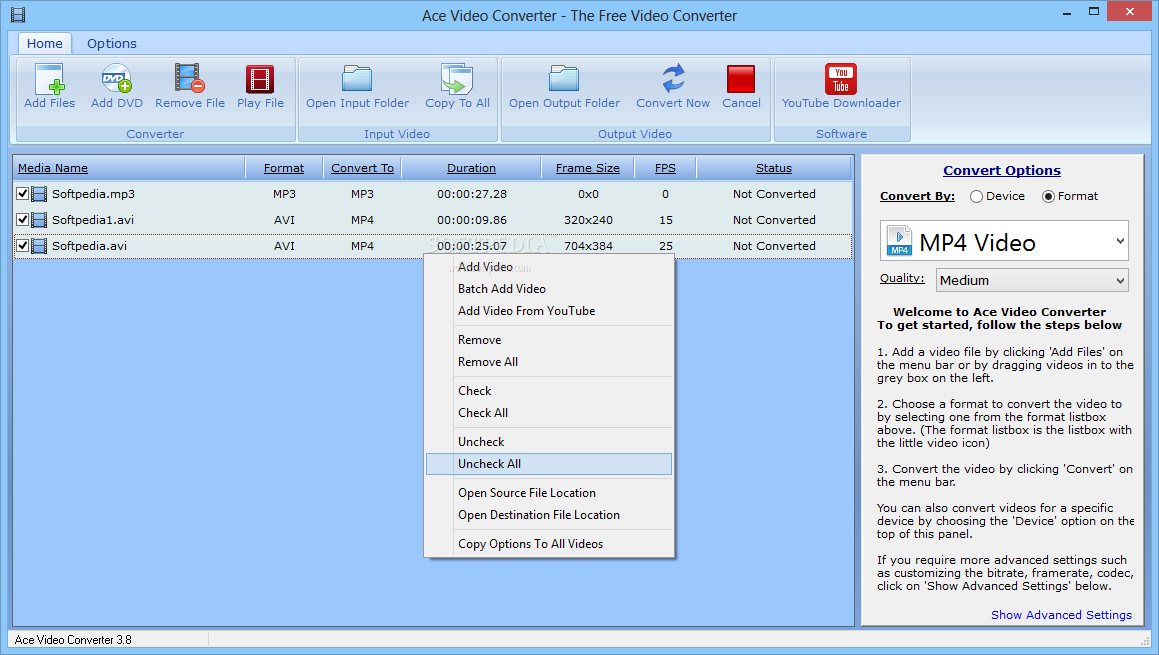Choose Open Source File Location
Image resolution: width=1159 pixels, height=655 pixels.
pos(526,493)
